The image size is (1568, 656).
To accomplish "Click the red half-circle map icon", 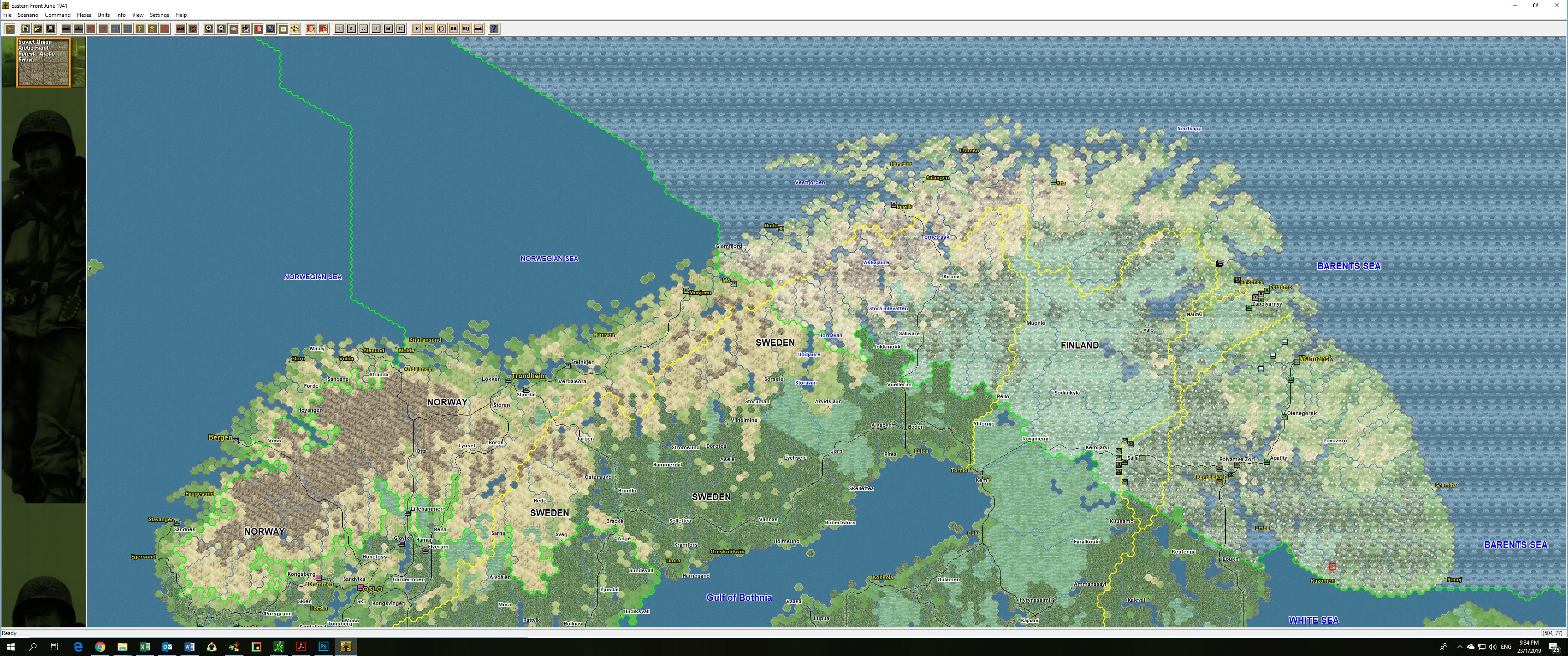I will (311, 29).
